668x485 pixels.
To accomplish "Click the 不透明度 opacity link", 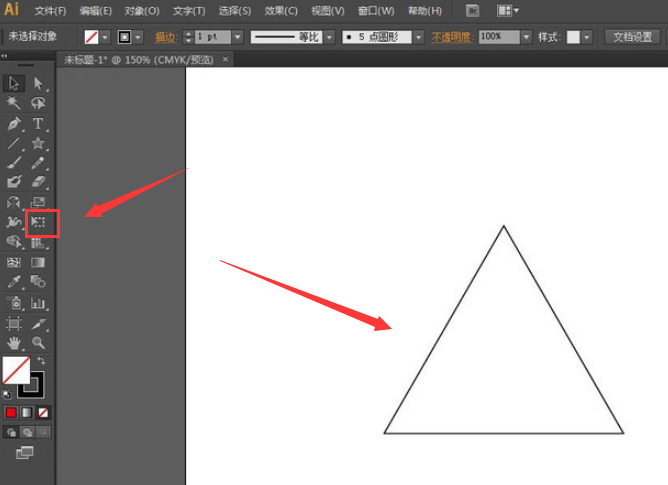I will coord(452,37).
